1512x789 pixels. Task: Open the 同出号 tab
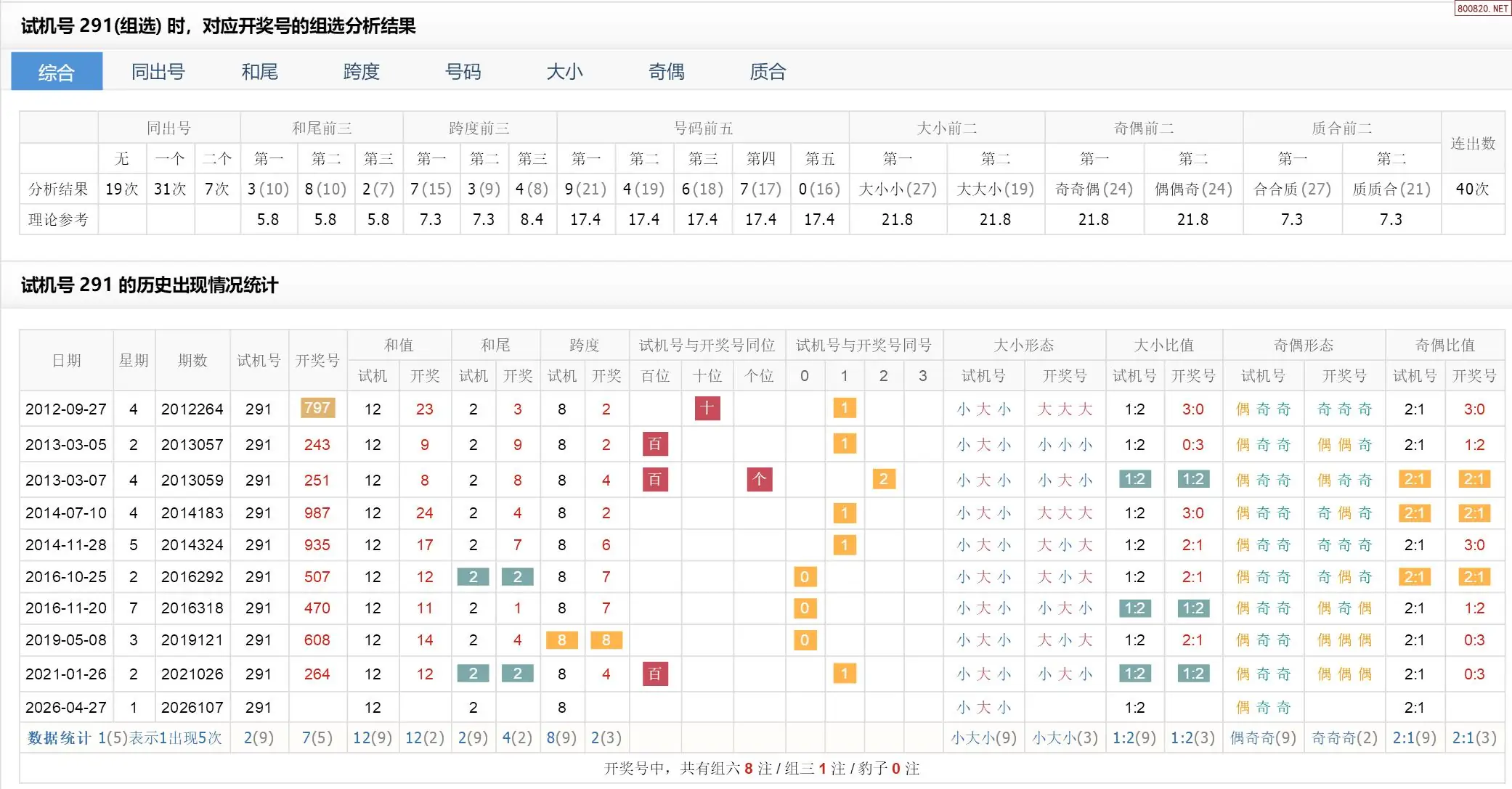158,72
